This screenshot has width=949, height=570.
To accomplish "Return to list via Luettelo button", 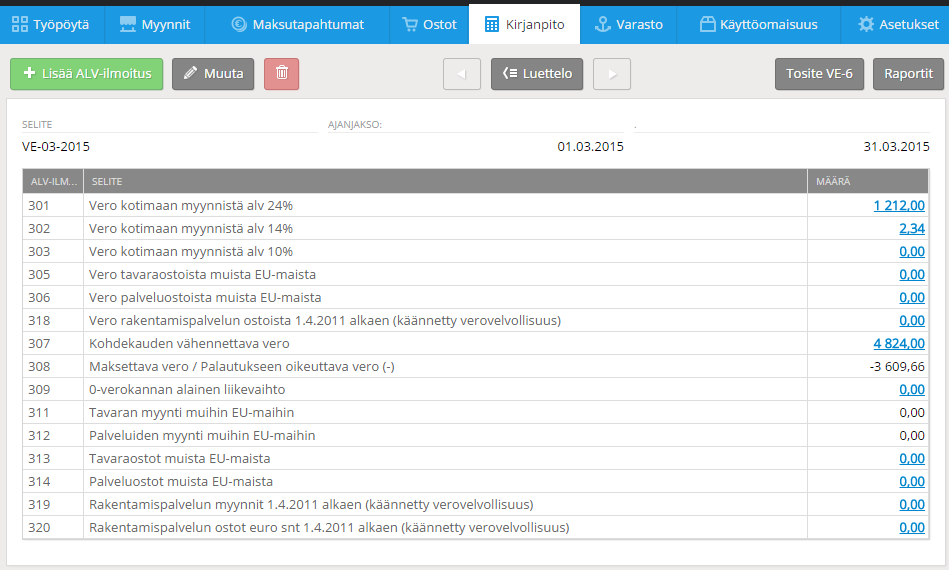I will coord(537,73).
